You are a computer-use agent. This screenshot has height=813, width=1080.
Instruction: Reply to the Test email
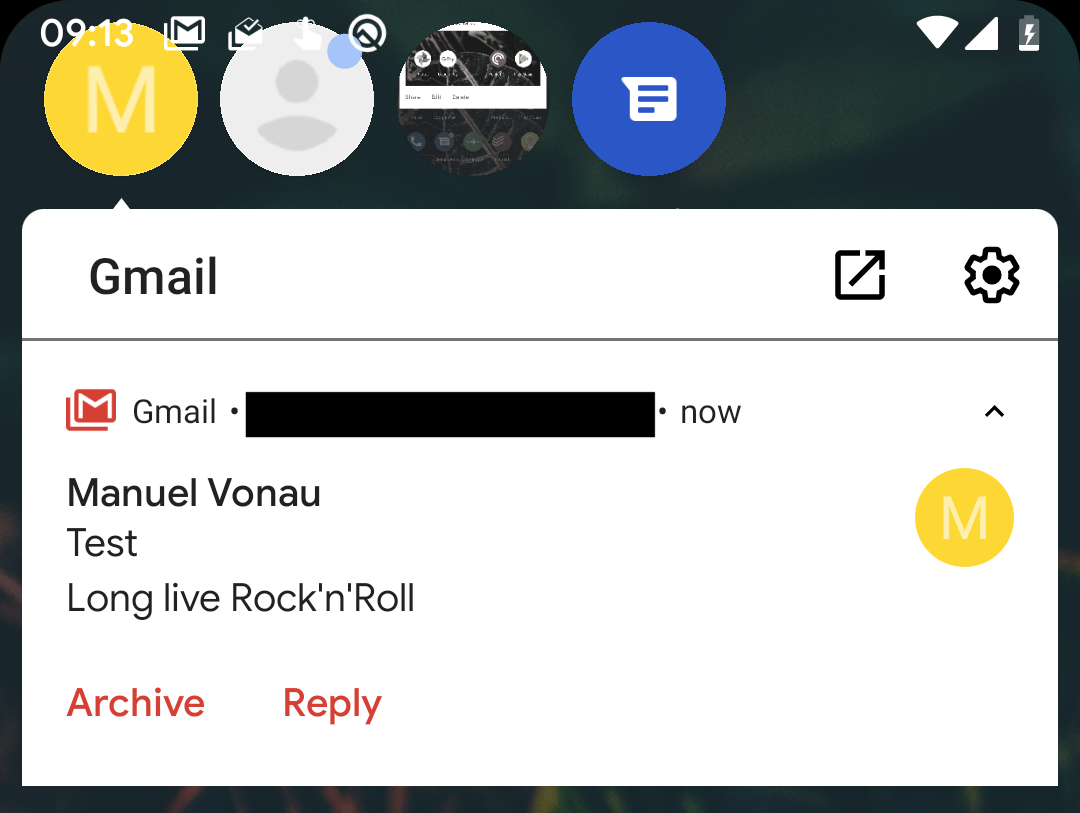point(331,702)
